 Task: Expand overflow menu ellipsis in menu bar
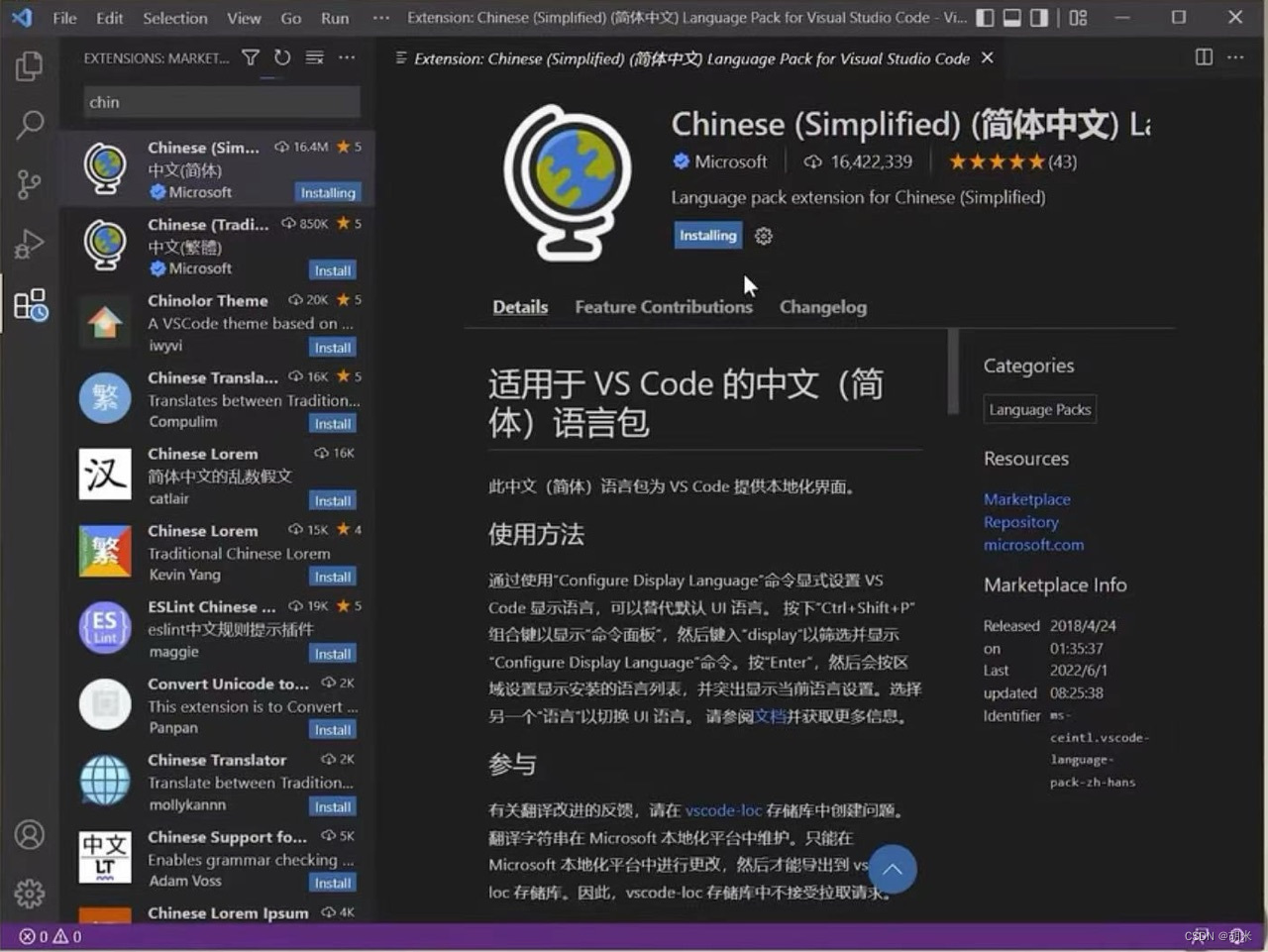pyautogui.click(x=381, y=18)
